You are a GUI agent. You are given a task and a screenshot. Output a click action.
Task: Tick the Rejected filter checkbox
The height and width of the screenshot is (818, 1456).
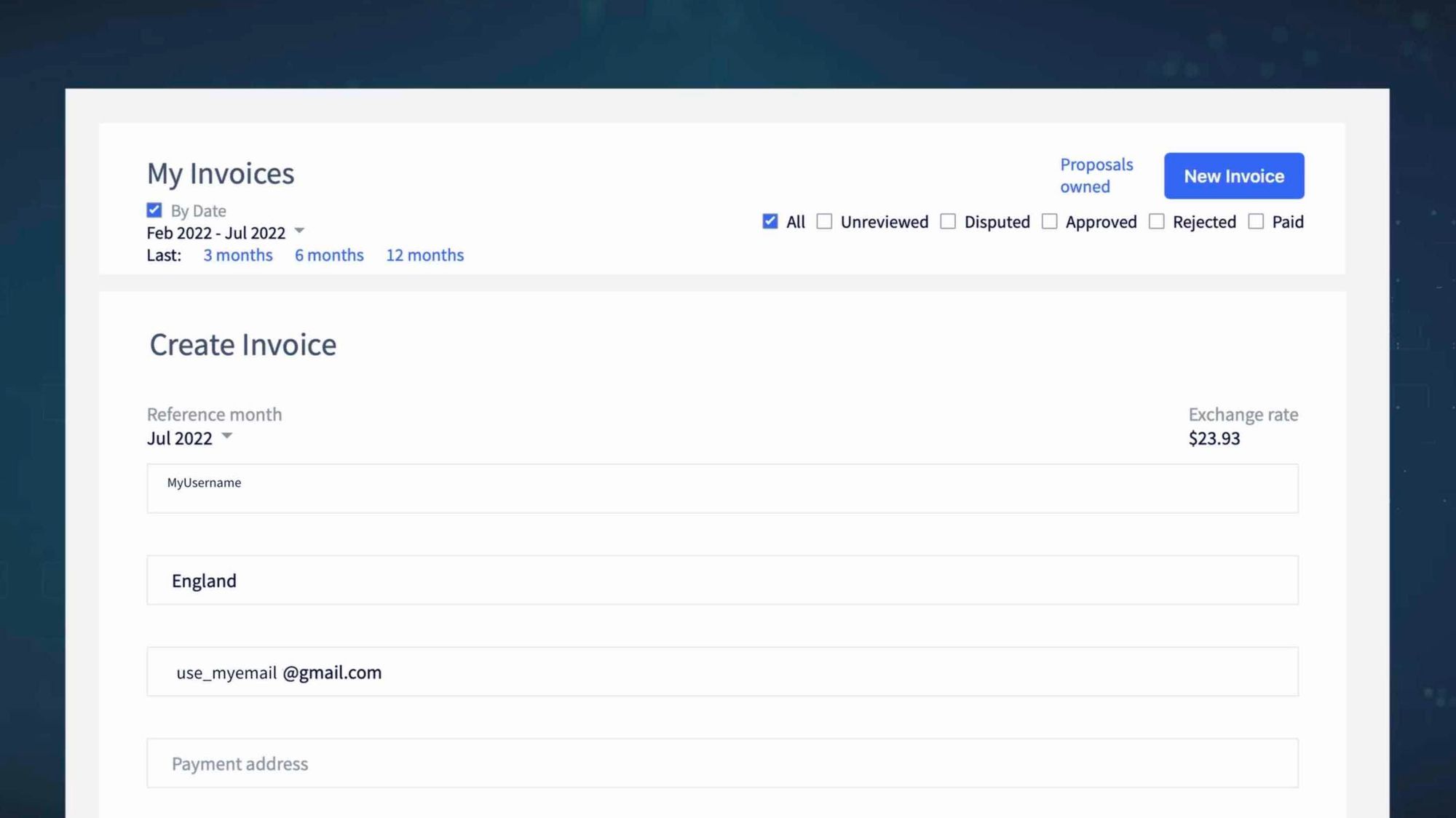click(x=1156, y=221)
